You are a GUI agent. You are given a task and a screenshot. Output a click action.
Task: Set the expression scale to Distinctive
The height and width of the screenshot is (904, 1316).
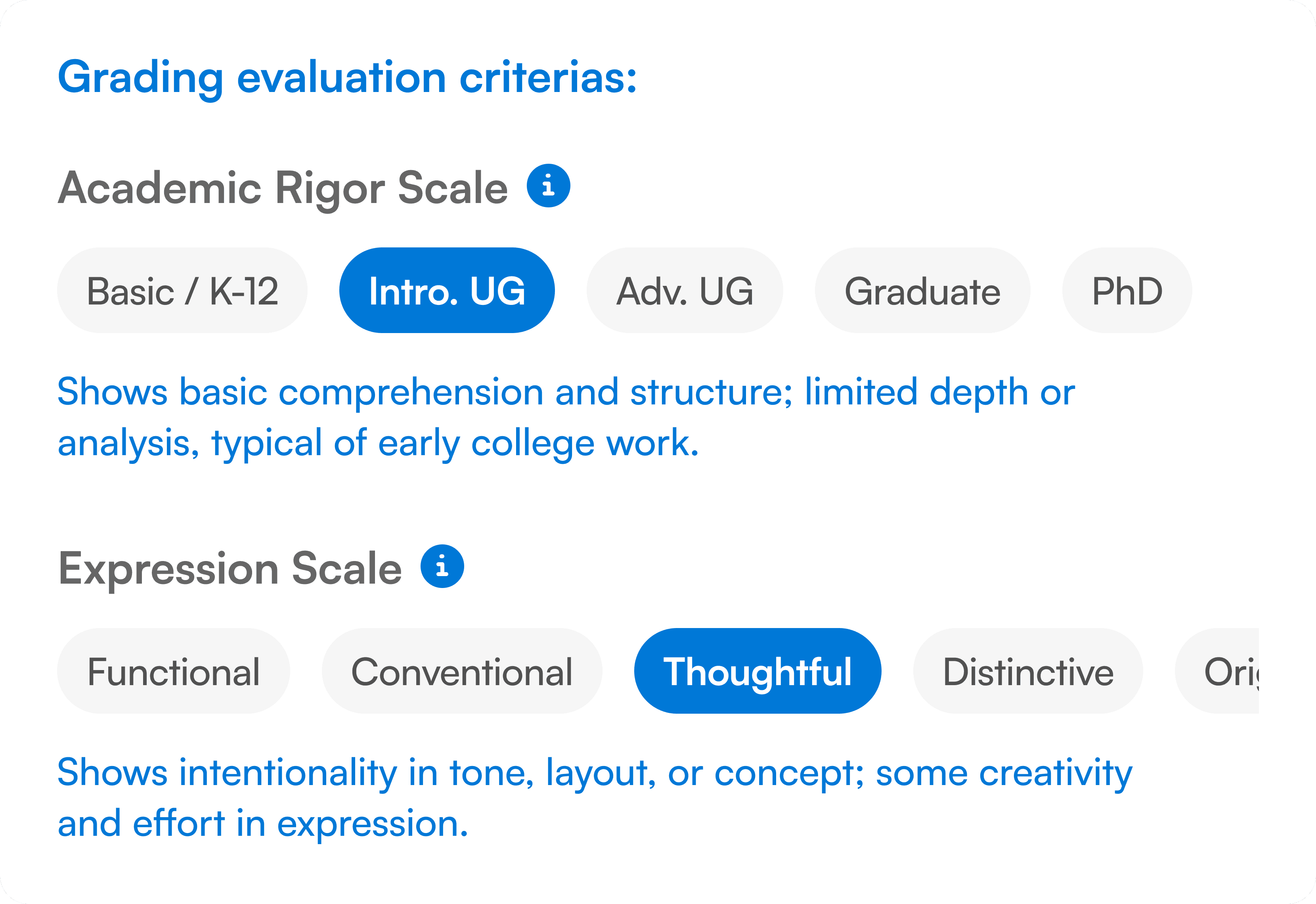coord(1028,671)
